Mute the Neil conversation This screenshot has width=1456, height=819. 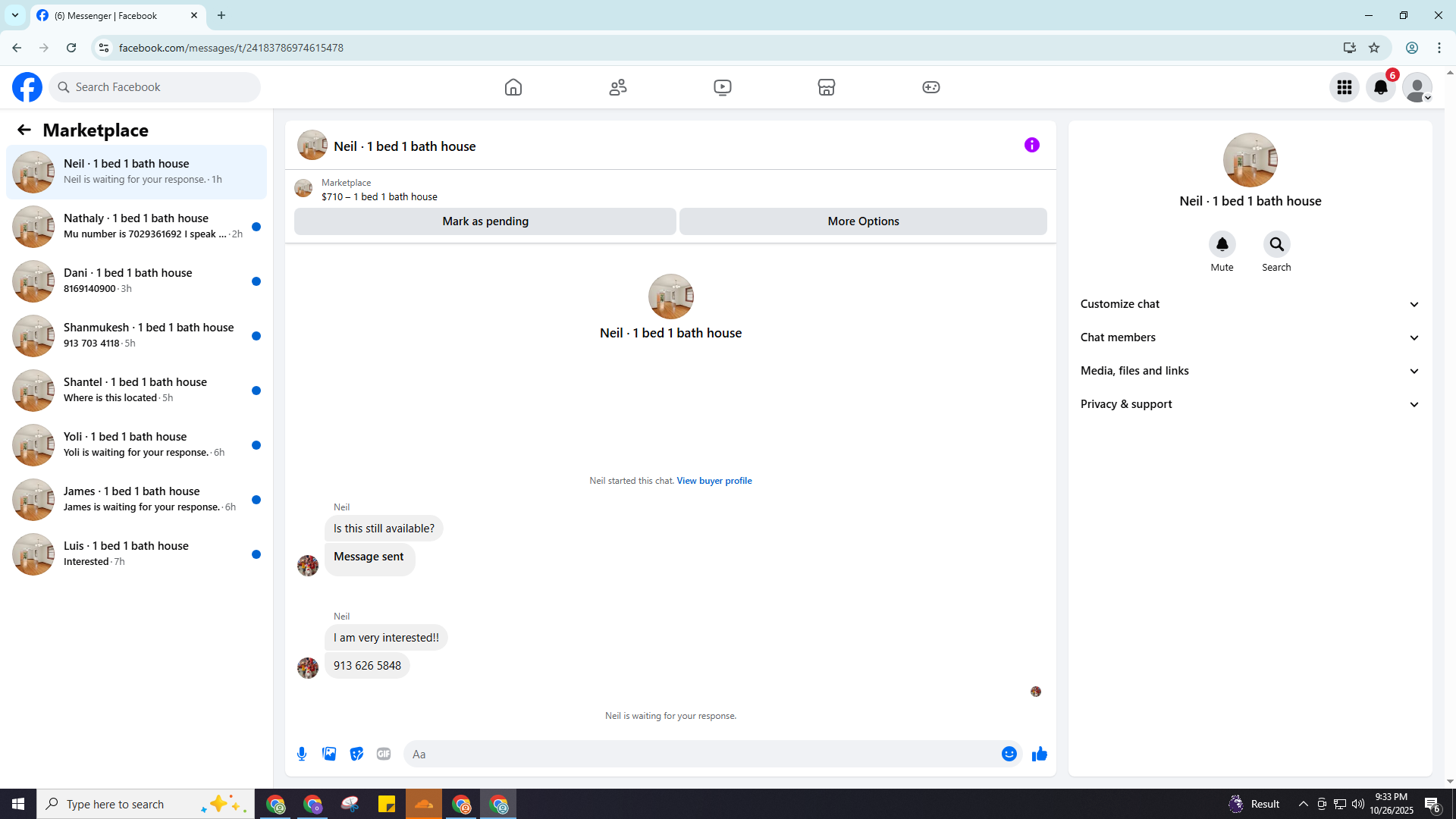point(1222,245)
